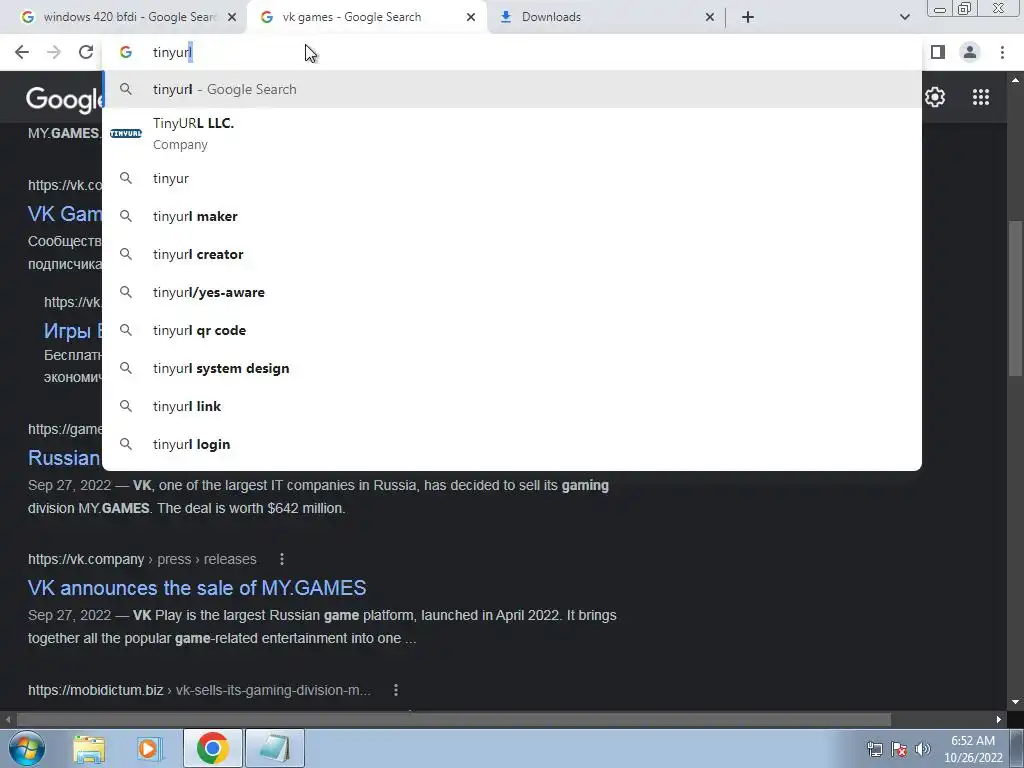Select the TinyURL LLC. company suggestion
The height and width of the screenshot is (768, 1024).
tap(512, 133)
